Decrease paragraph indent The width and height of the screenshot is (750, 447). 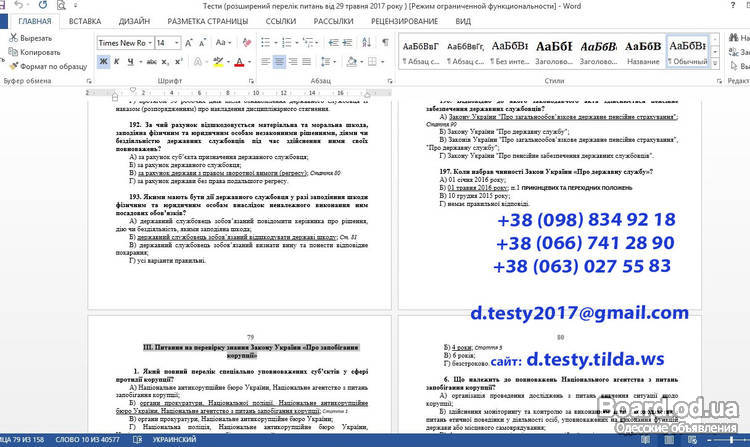[333, 43]
